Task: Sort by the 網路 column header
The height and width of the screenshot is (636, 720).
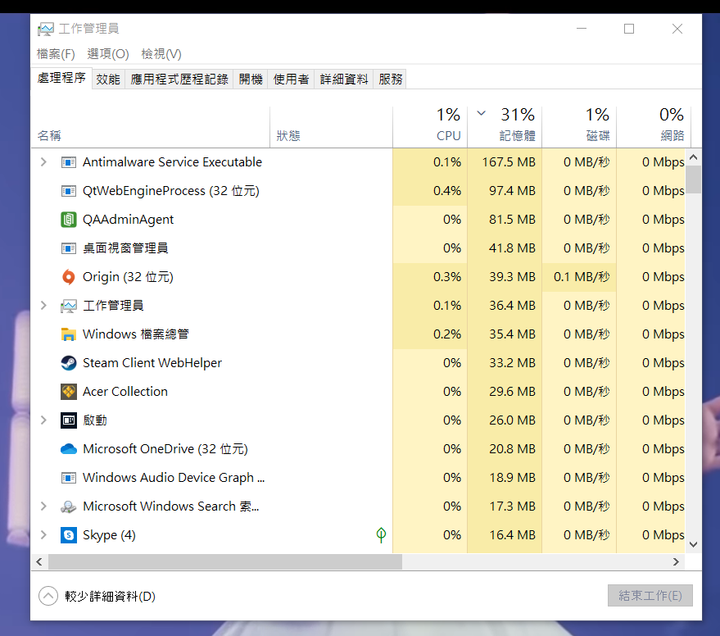Action: point(653,127)
